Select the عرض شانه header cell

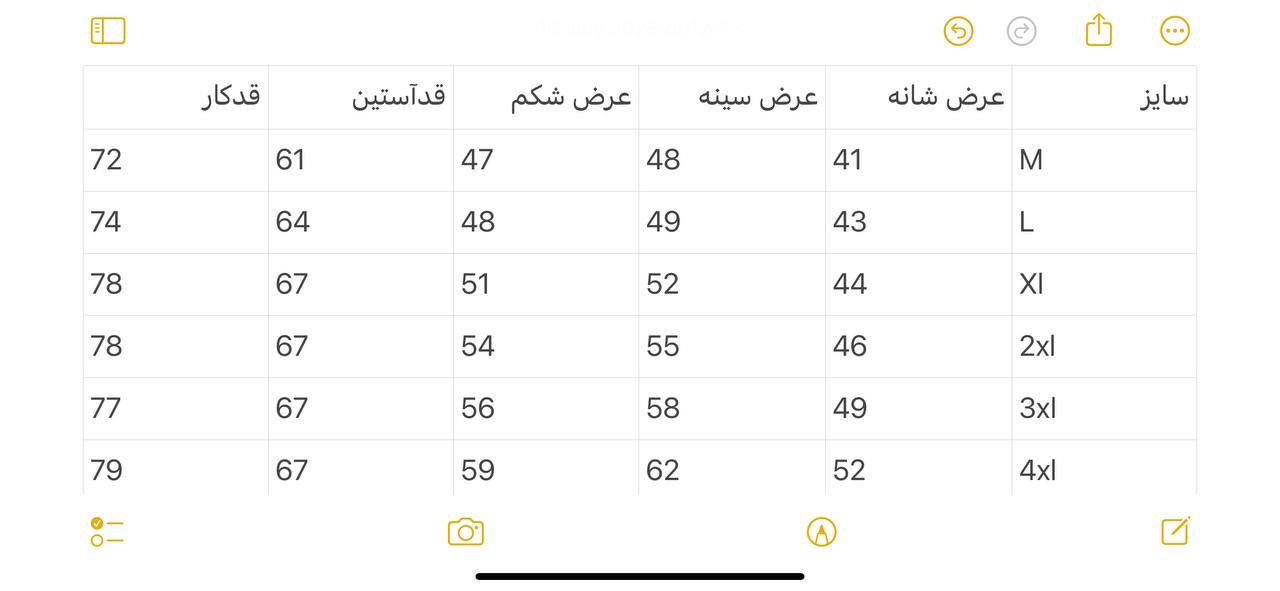pyautogui.click(x=918, y=97)
